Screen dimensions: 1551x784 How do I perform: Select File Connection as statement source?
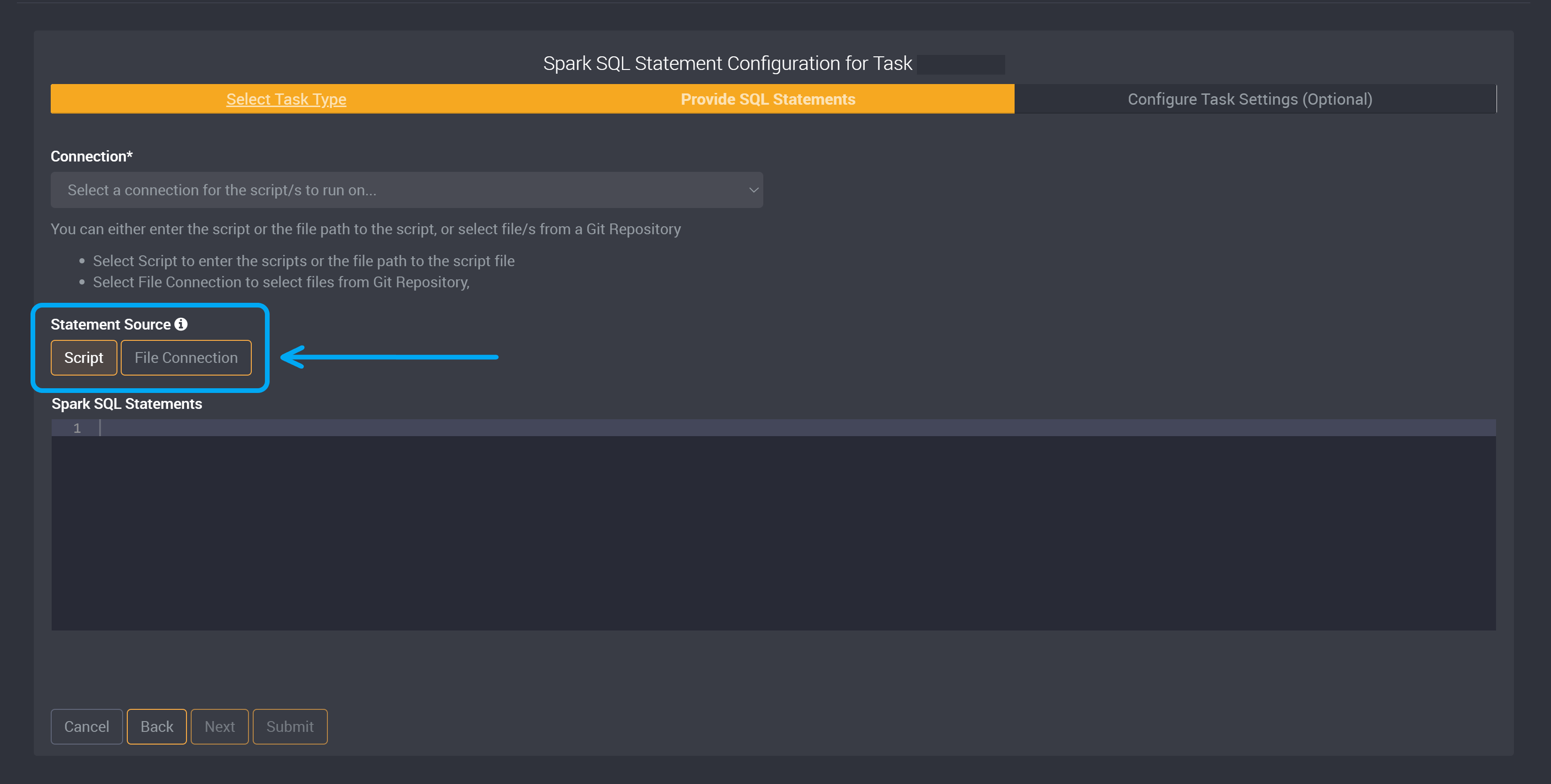(186, 357)
